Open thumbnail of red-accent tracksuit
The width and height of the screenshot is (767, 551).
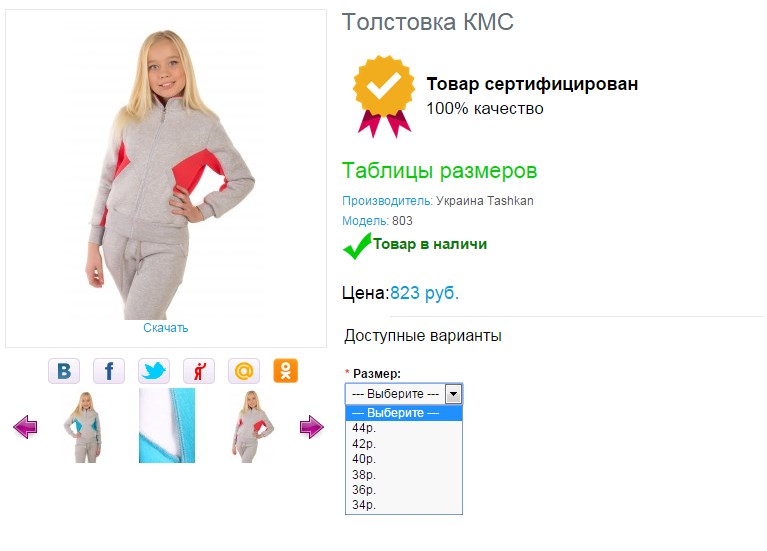click(251, 427)
